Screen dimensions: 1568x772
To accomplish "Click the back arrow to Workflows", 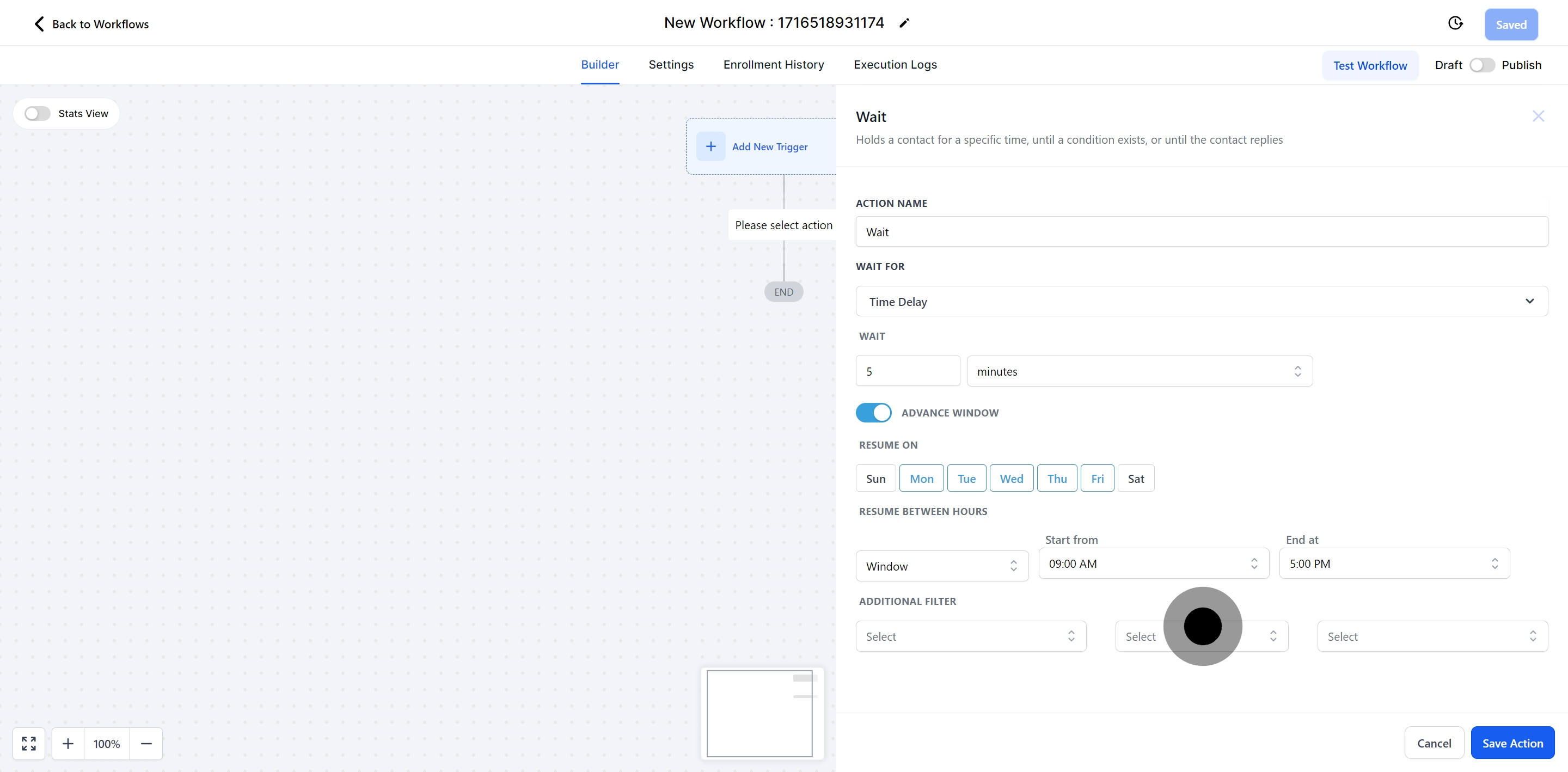I will (x=39, y=24).
